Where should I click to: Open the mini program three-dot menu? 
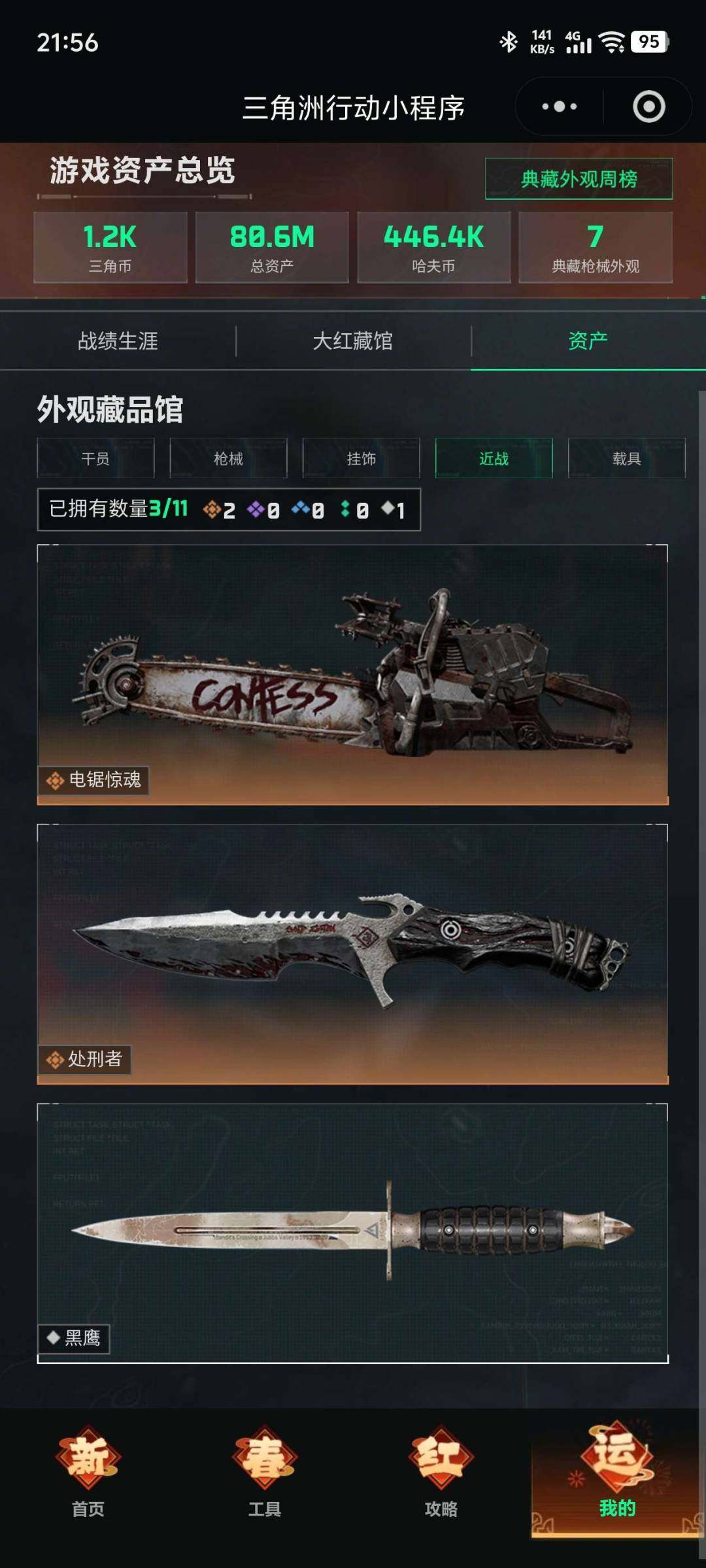pos(560,106)
